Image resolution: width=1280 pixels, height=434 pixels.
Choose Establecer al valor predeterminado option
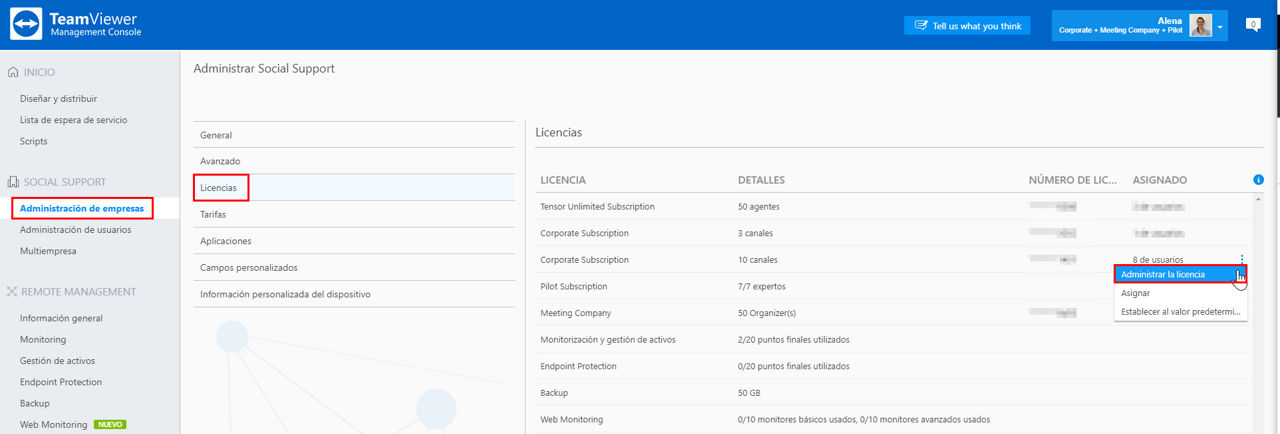point(1180,312)
